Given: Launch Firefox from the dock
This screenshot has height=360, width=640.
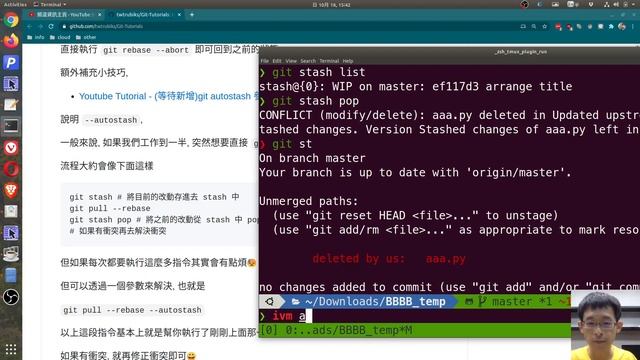Looking at the screenshot, I should [x=11, y=41].
